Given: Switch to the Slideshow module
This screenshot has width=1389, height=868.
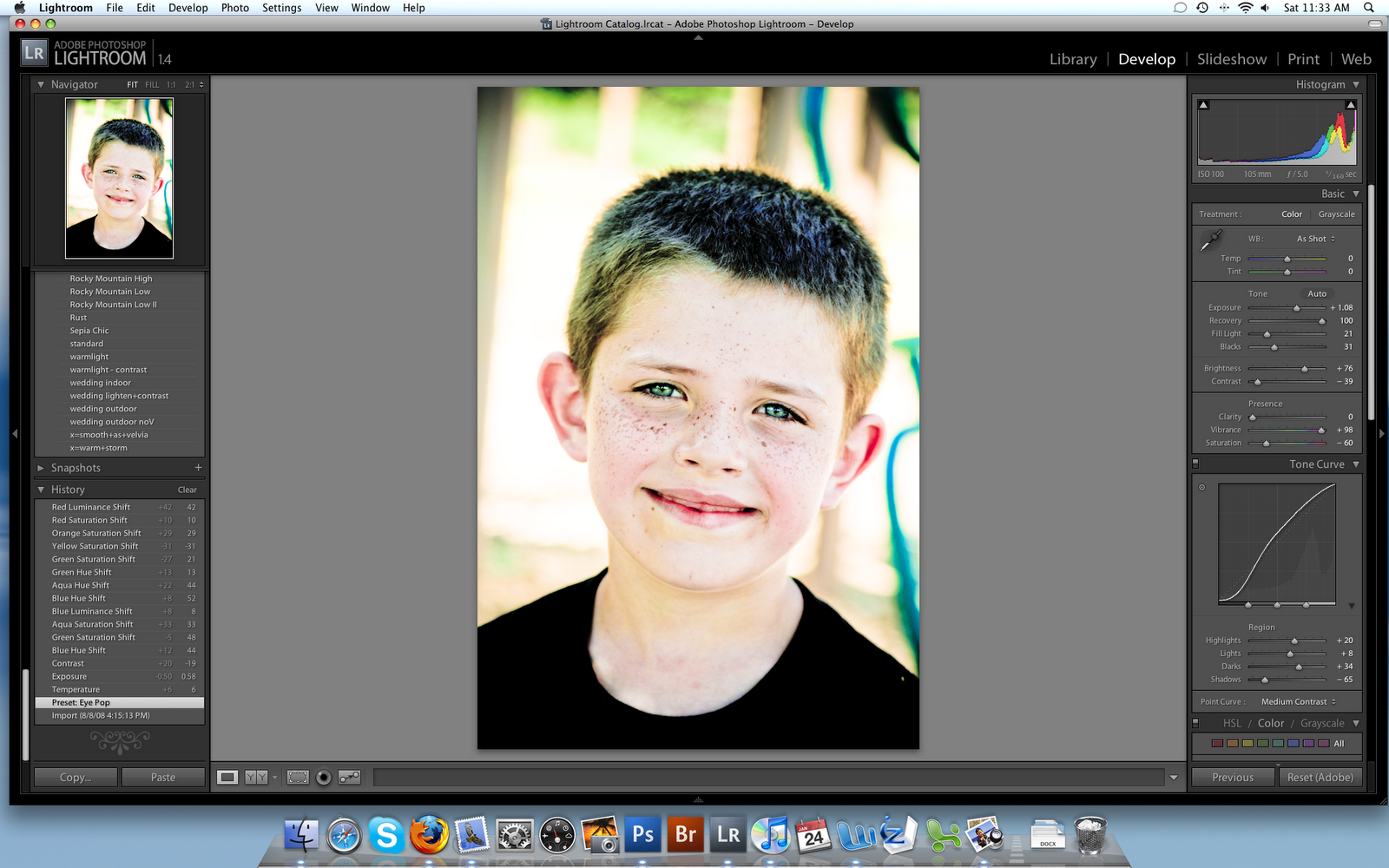Looking at the screenshot, I should click(x=1232, y=59).
